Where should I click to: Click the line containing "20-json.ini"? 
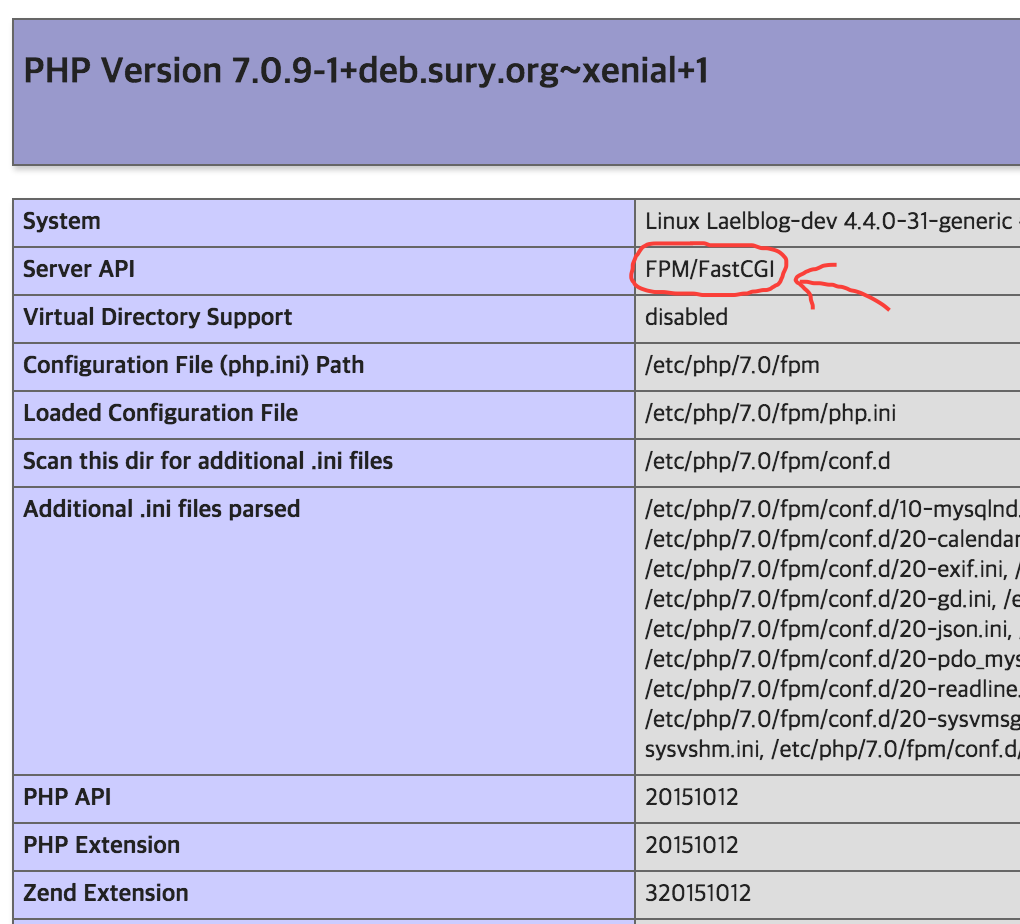pos(832,629)
